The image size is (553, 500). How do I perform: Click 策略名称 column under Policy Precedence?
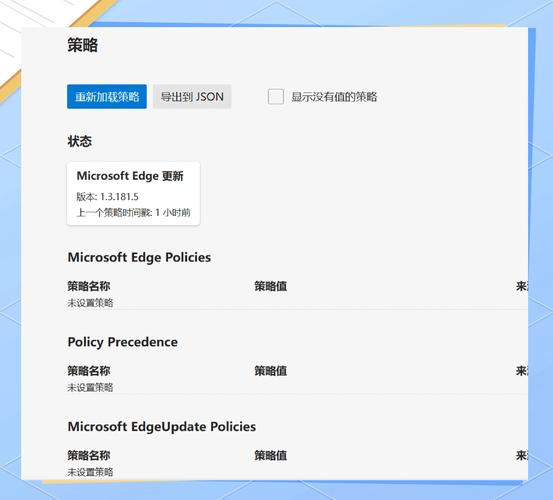pos(89,371)
